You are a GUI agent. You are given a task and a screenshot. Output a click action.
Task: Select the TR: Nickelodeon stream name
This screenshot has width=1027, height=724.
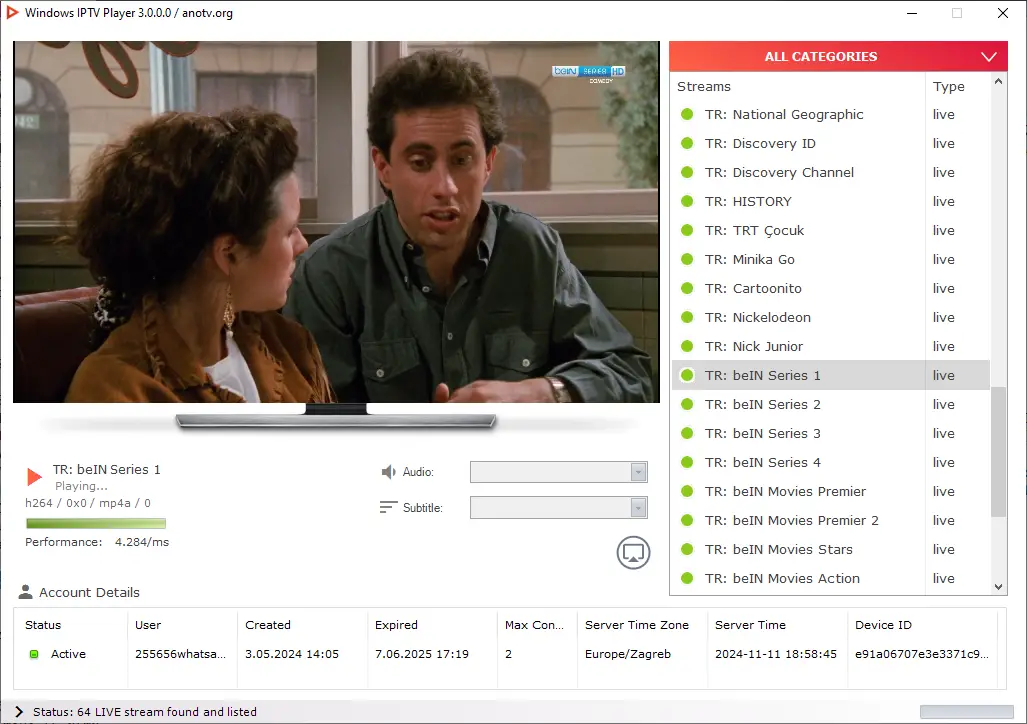(x=758, y=317)
